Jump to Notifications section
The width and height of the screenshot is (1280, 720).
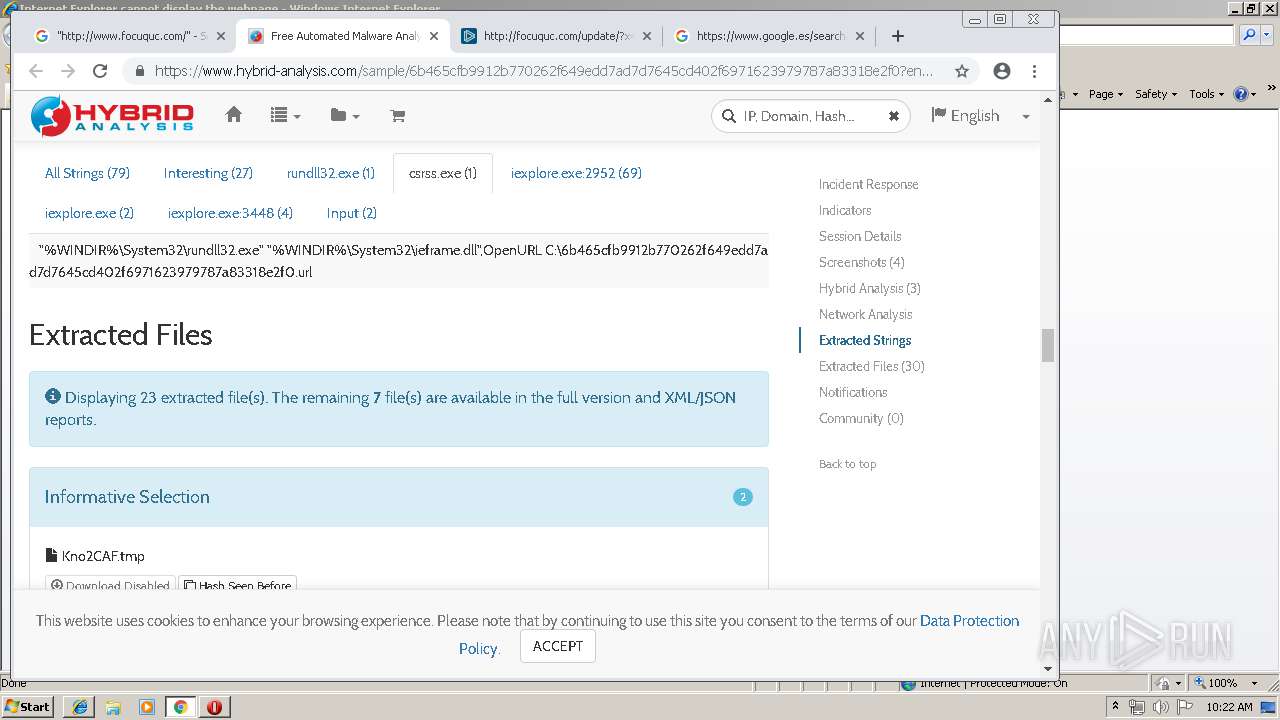pyautogui.click(x=853, y=392)
